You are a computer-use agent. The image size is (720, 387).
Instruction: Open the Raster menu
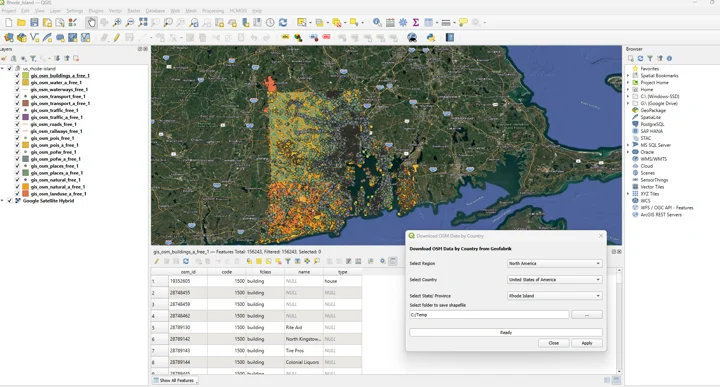(x=134, y=11)
